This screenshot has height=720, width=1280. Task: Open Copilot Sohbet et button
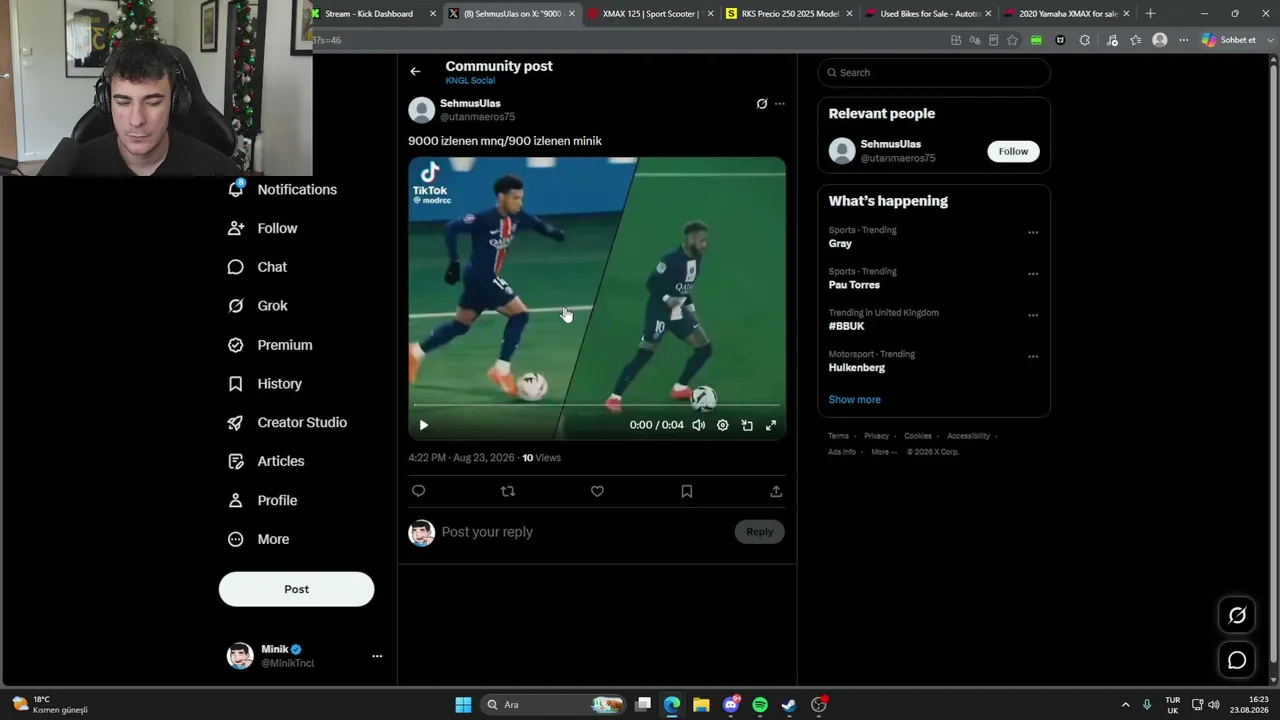click(x=1229, y=40)
